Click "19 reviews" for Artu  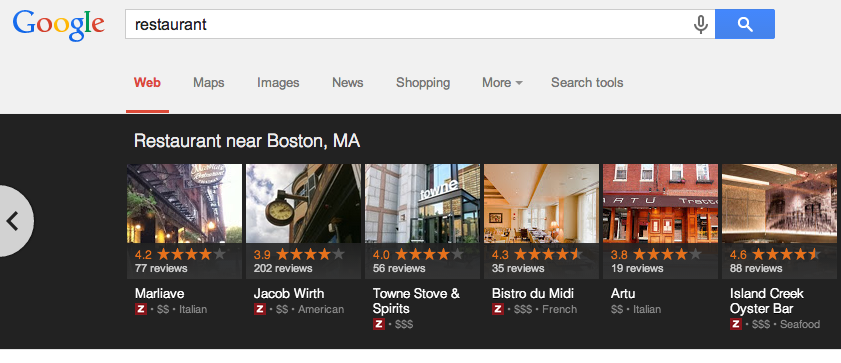click(x=637, y=268)
